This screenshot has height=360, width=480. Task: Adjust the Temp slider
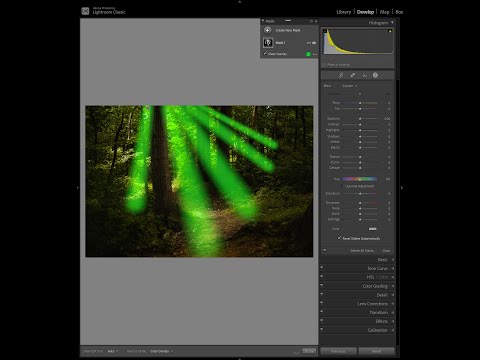pyautogui.click(x=360, y=103)
